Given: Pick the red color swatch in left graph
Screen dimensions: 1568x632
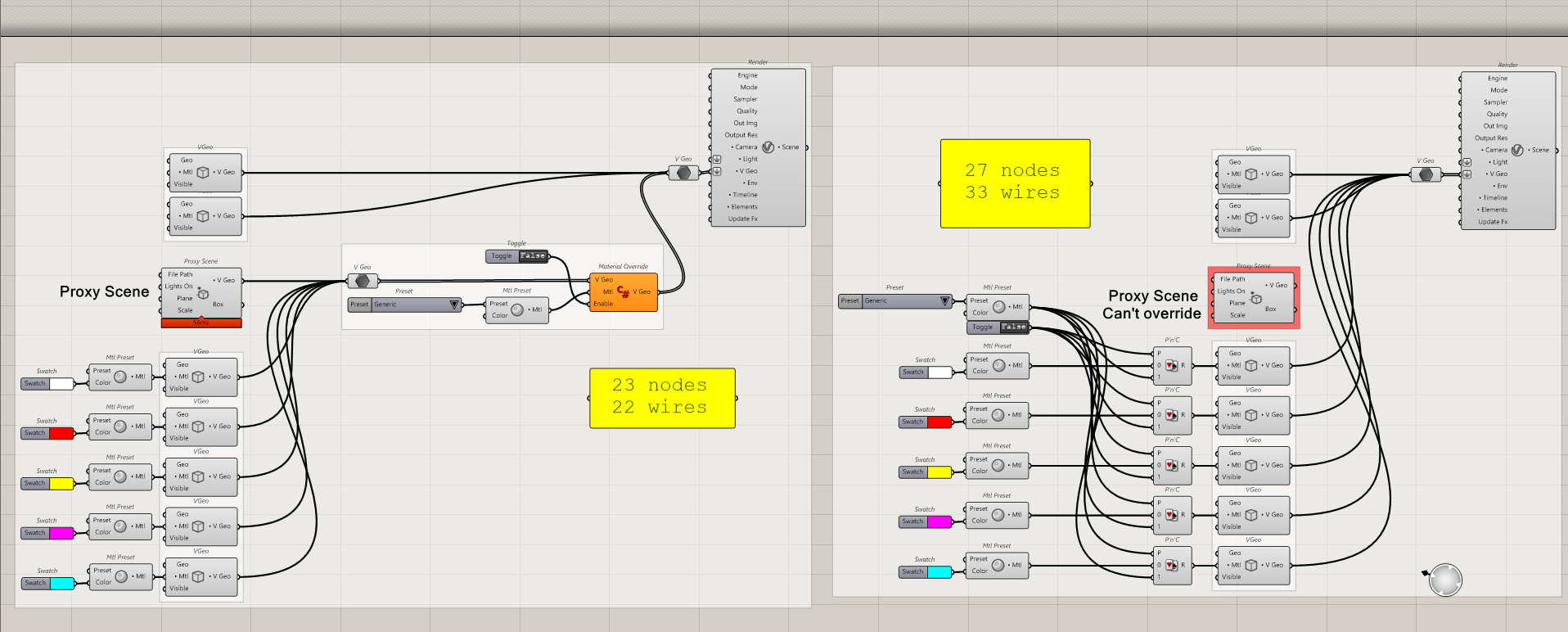Looking at the screenshot, I should [61, 433].
